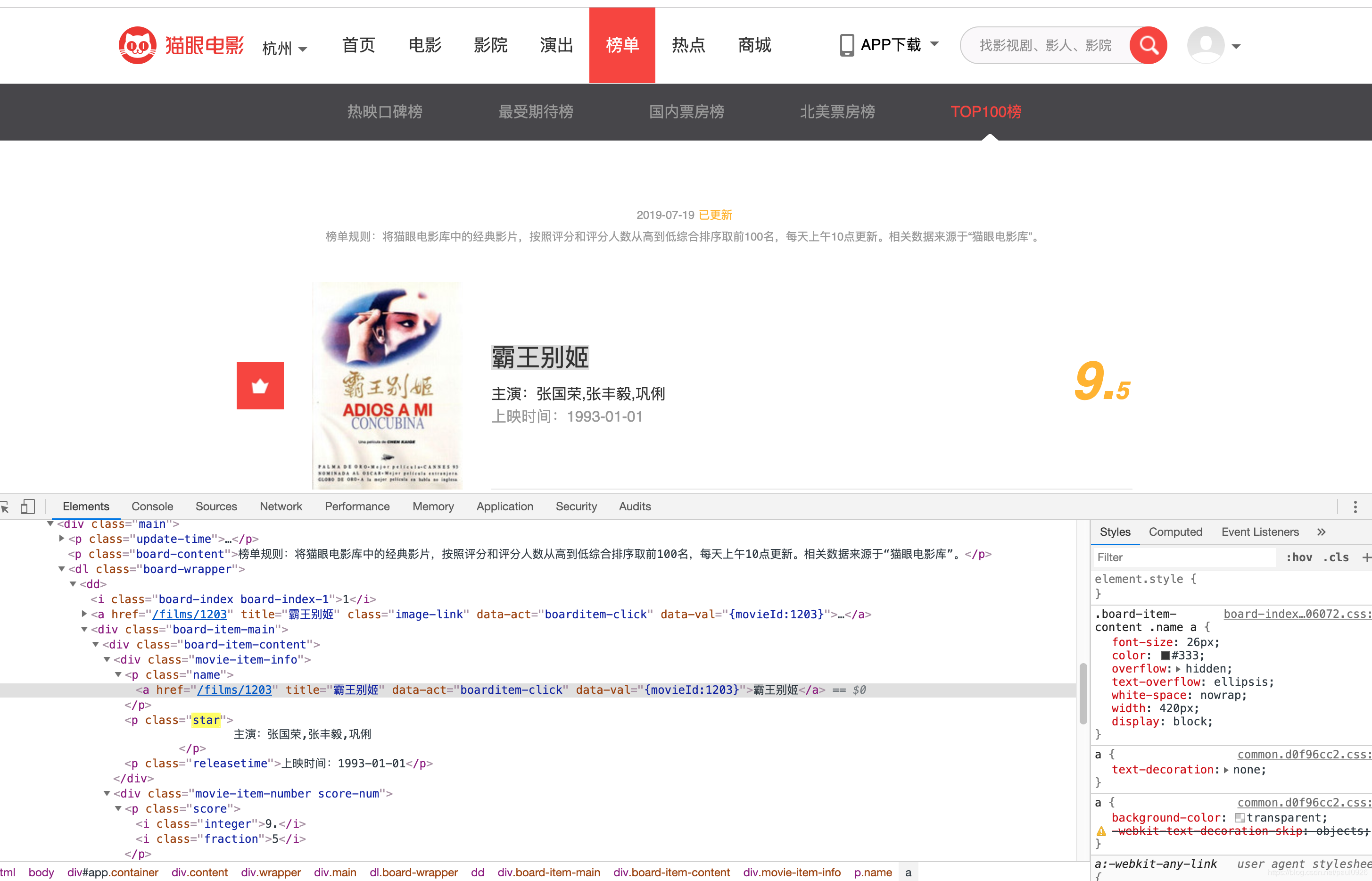The height and width of the screenshot is (881, 1372).
Task: Select the 榜单 navigation tab
Action: 622,45
